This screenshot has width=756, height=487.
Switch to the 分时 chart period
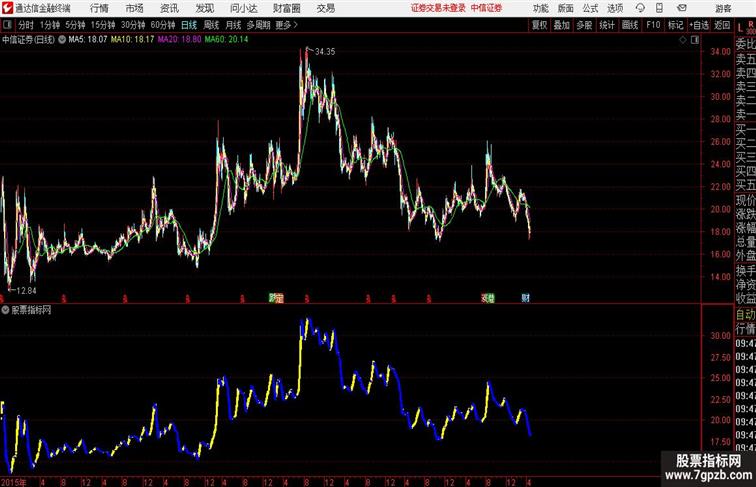click(26, 25)
